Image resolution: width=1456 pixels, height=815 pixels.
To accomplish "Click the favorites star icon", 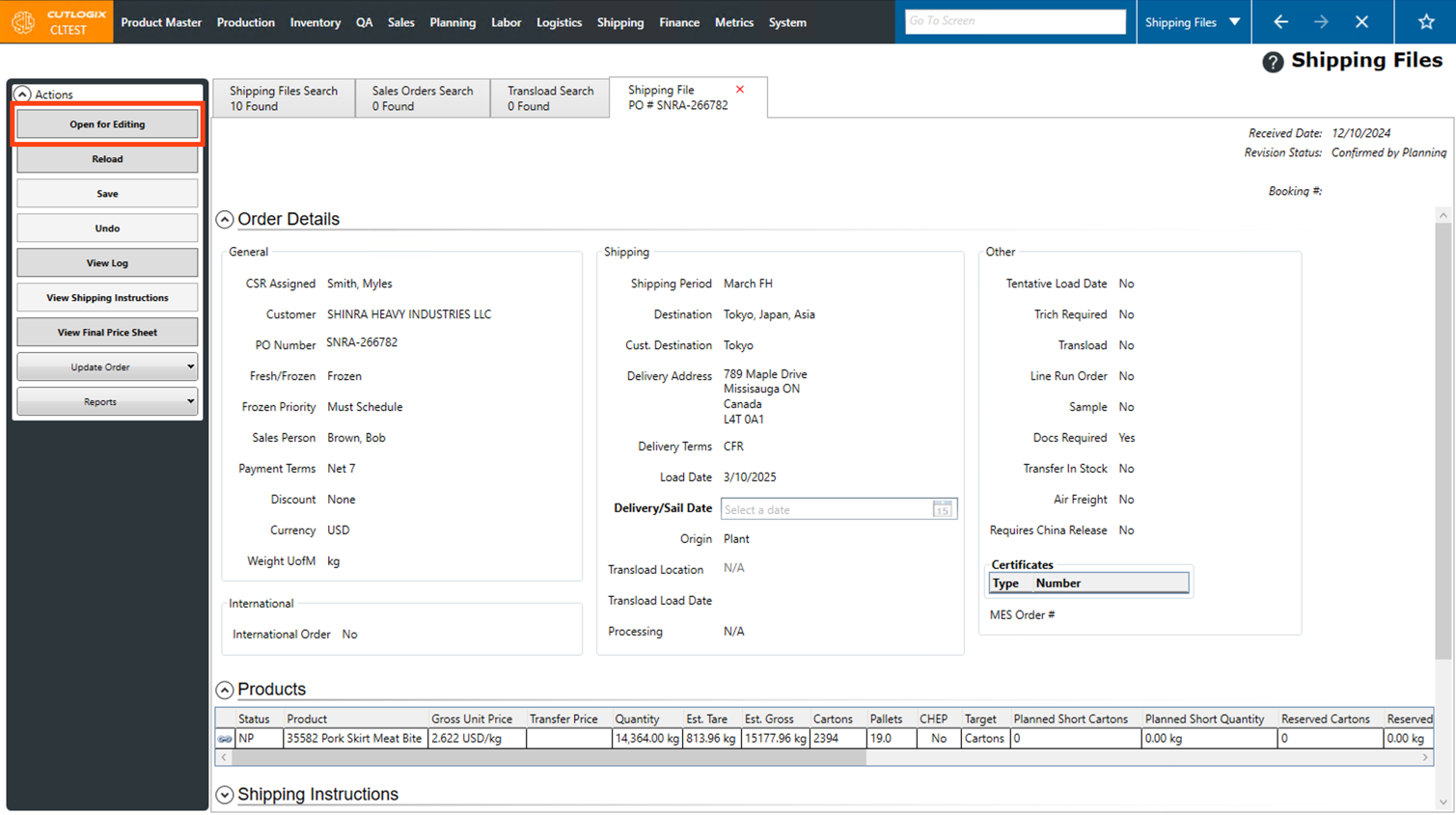I will 1426,21.
